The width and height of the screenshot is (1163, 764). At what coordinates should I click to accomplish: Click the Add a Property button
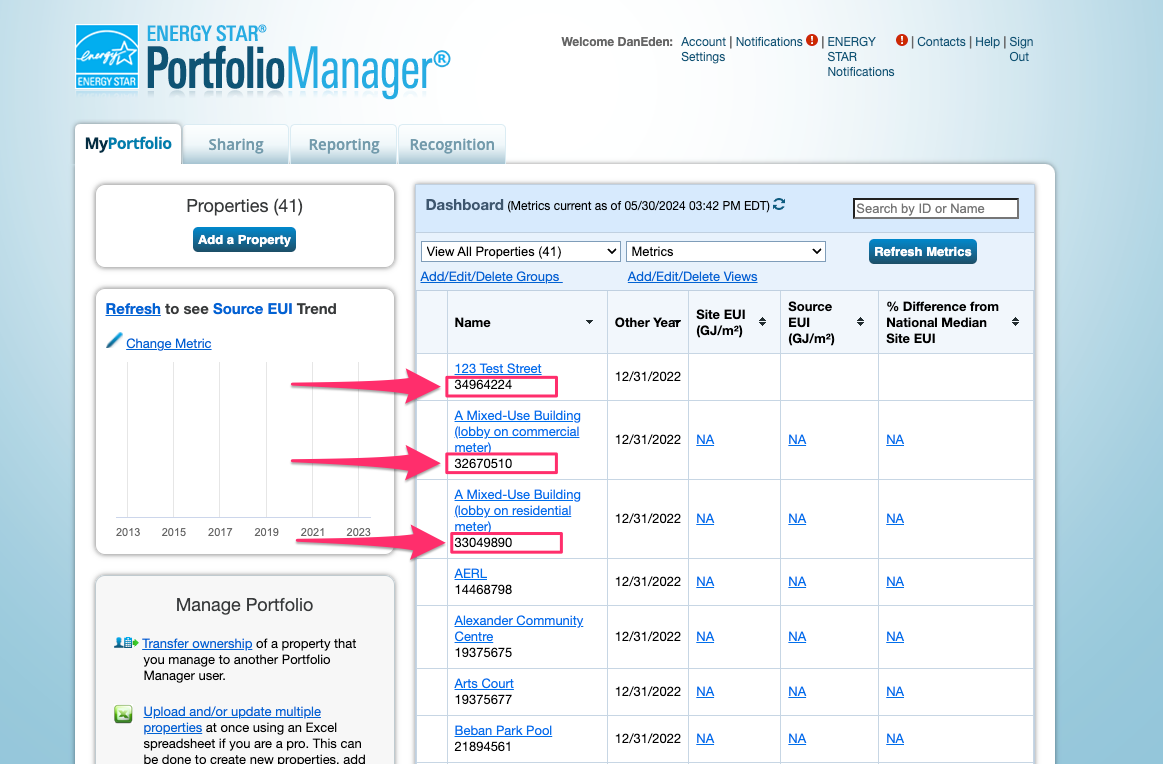click(x=245, y=240)
